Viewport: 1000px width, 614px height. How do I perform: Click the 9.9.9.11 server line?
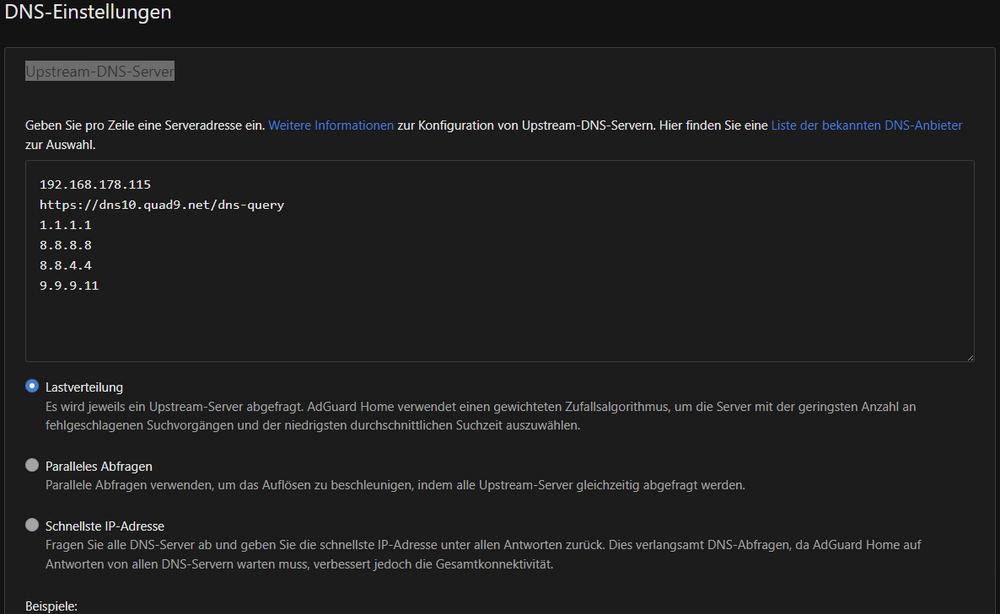69,286
